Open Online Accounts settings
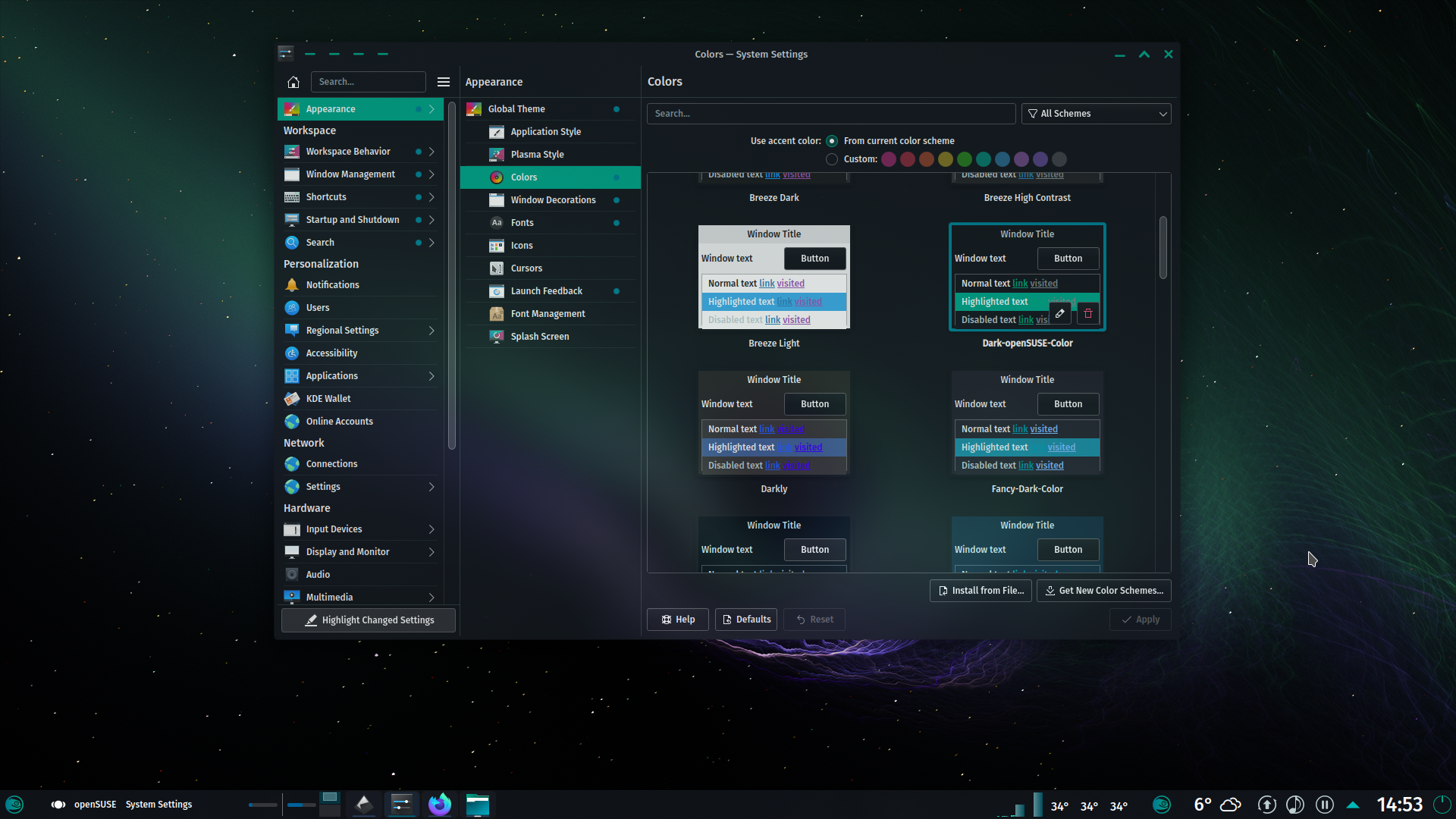The image size is (1456, 819). pos(360,422)
